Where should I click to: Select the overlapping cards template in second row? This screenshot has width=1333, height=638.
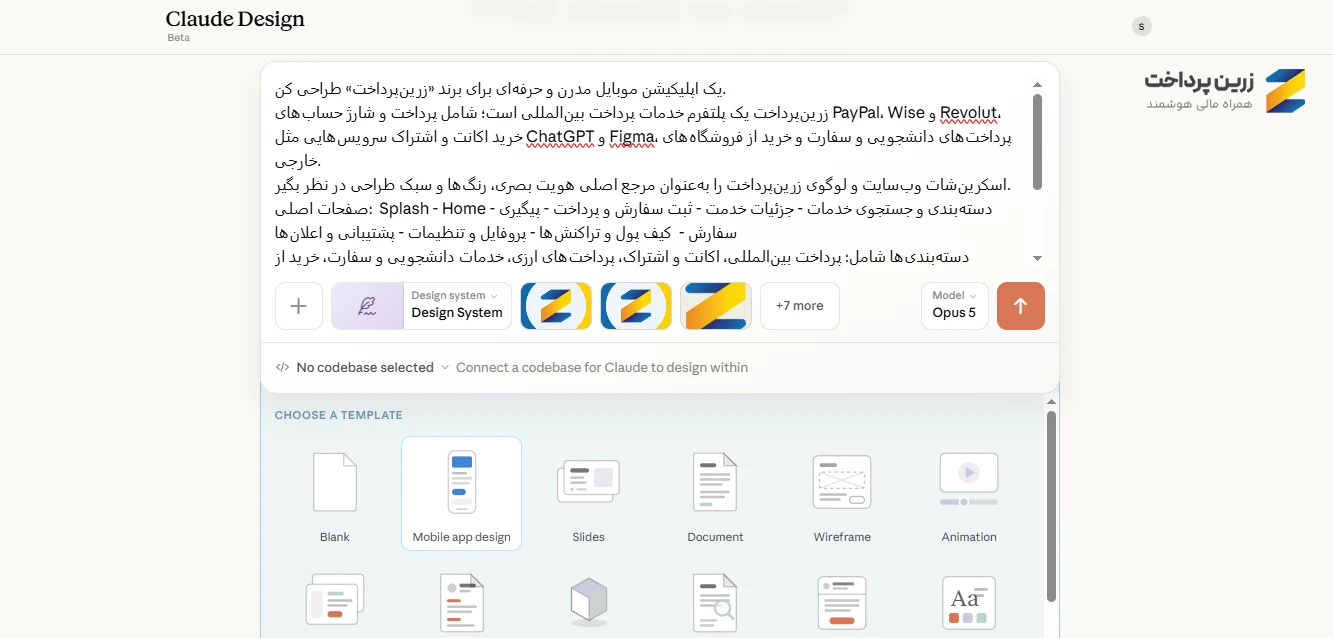pyautogui.click(x=335, y=600)
